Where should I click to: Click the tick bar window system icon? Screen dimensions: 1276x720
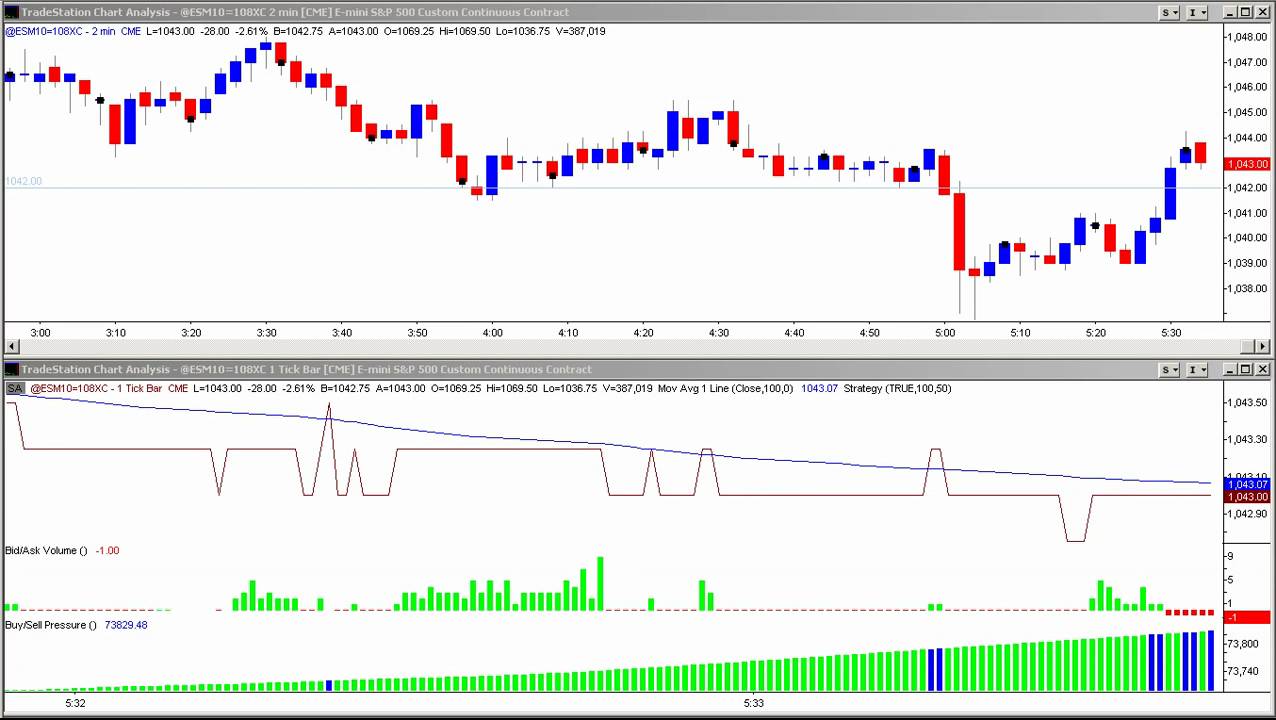click(x=11, y=369)
